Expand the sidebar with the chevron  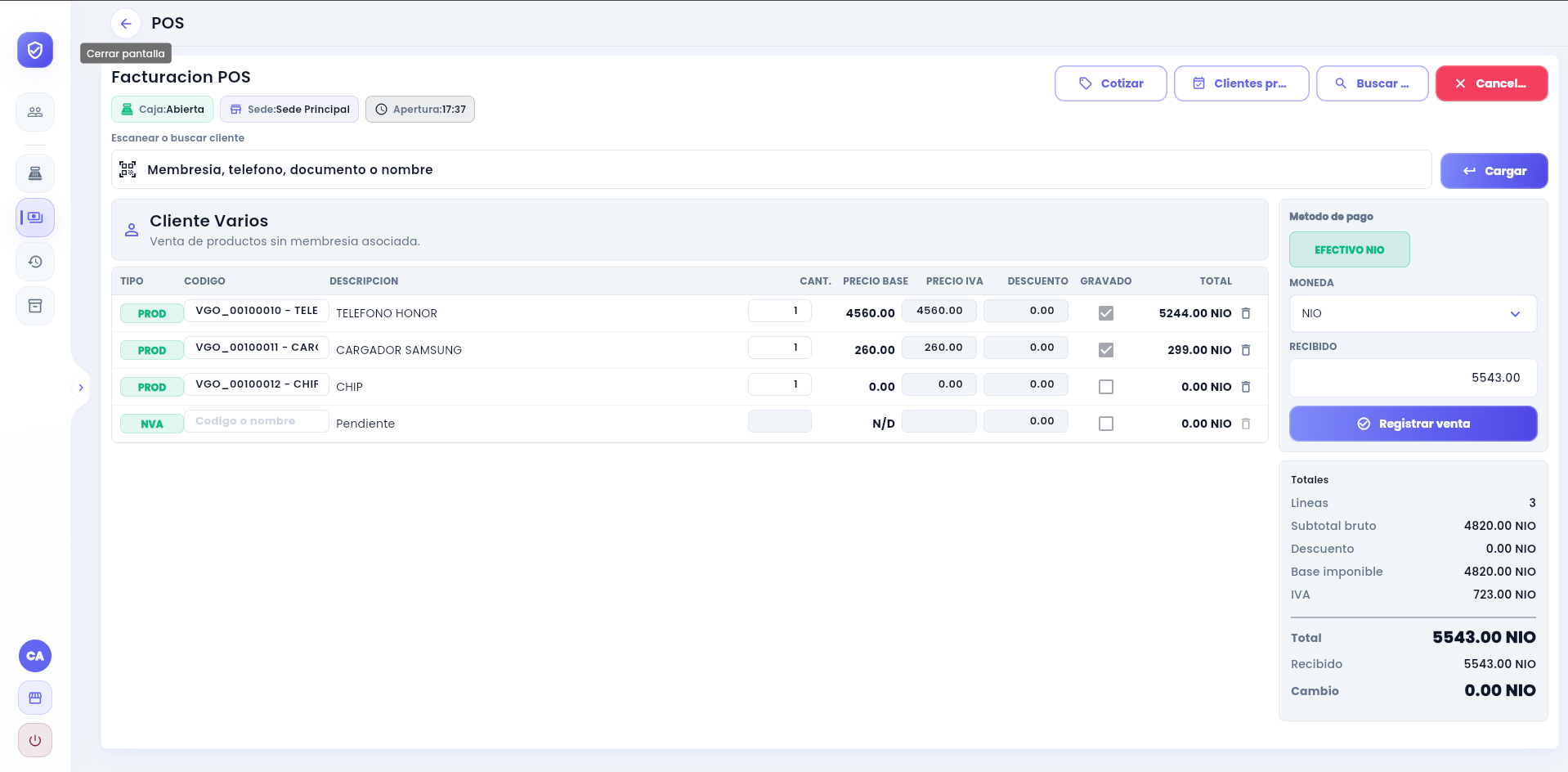click(x=81, y=388)
